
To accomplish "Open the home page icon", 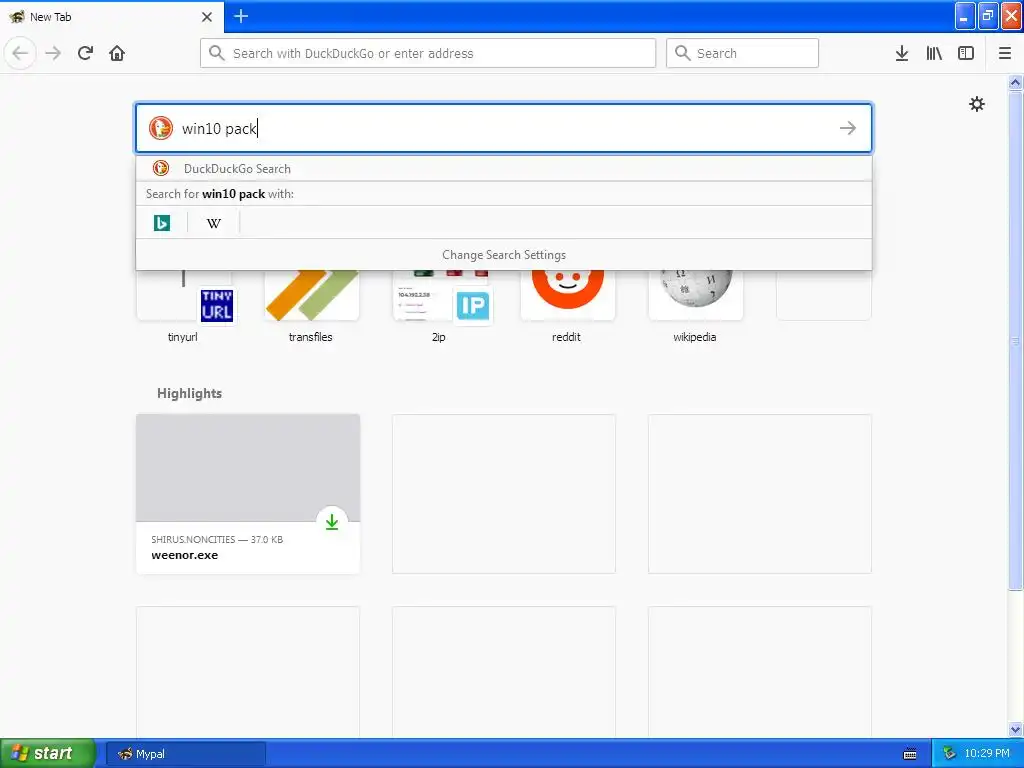I will tap(117, 53).
